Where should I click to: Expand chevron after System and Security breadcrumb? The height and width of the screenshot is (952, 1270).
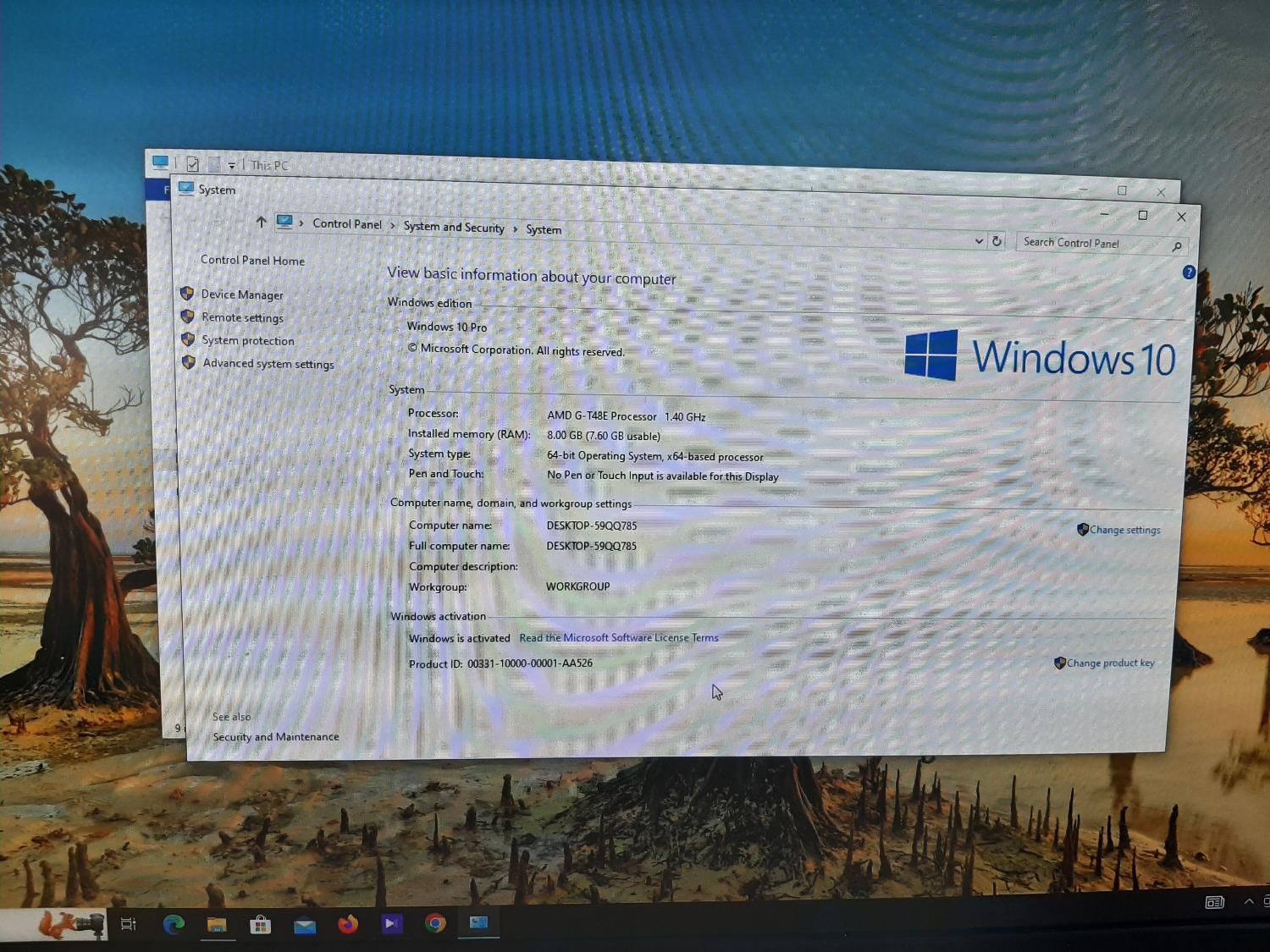[515, 228]
